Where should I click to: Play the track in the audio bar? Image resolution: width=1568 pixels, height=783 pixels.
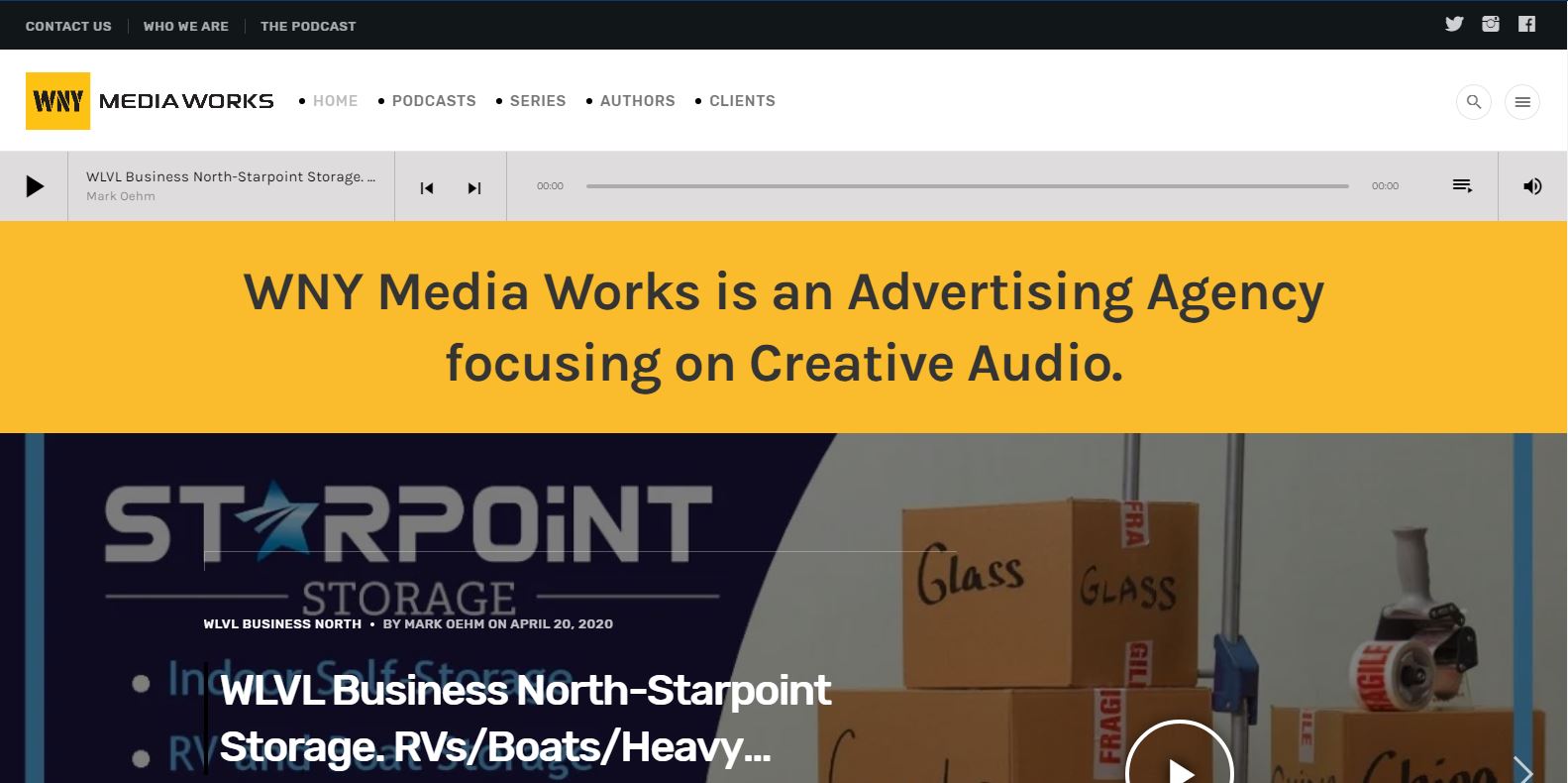pyautogui.click(x=35, y=186)
